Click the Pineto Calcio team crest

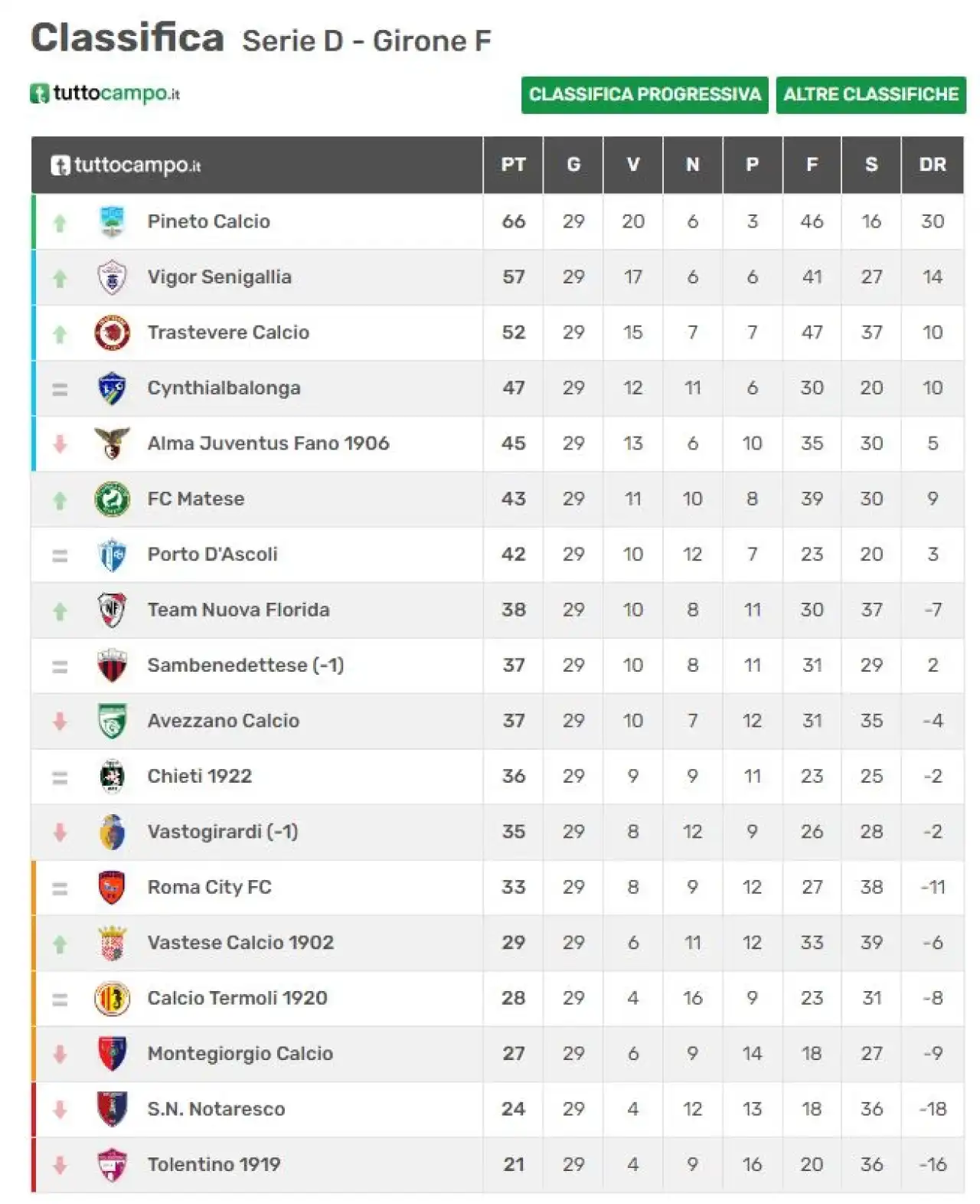tap(112, 221)
